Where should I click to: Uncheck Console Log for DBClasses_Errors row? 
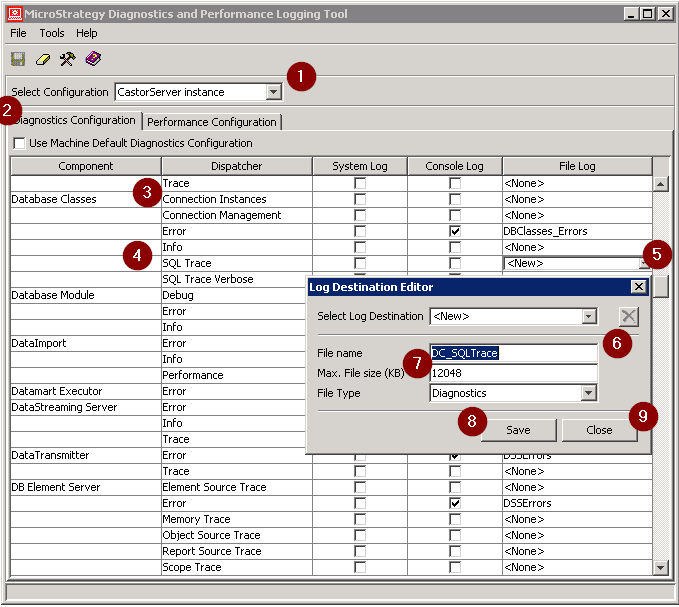point(455,231)
